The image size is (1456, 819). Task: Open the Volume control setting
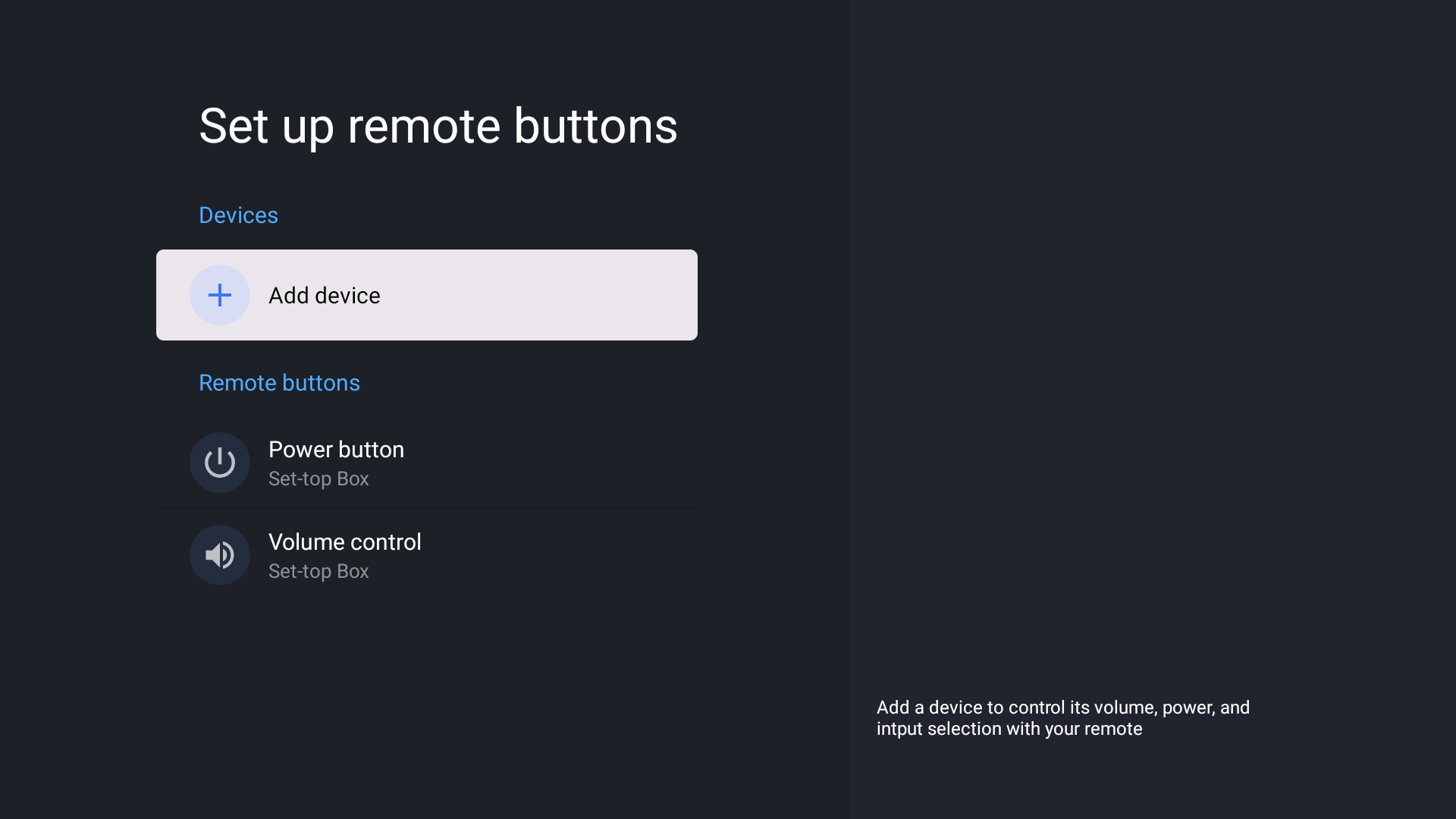(427, 555)
